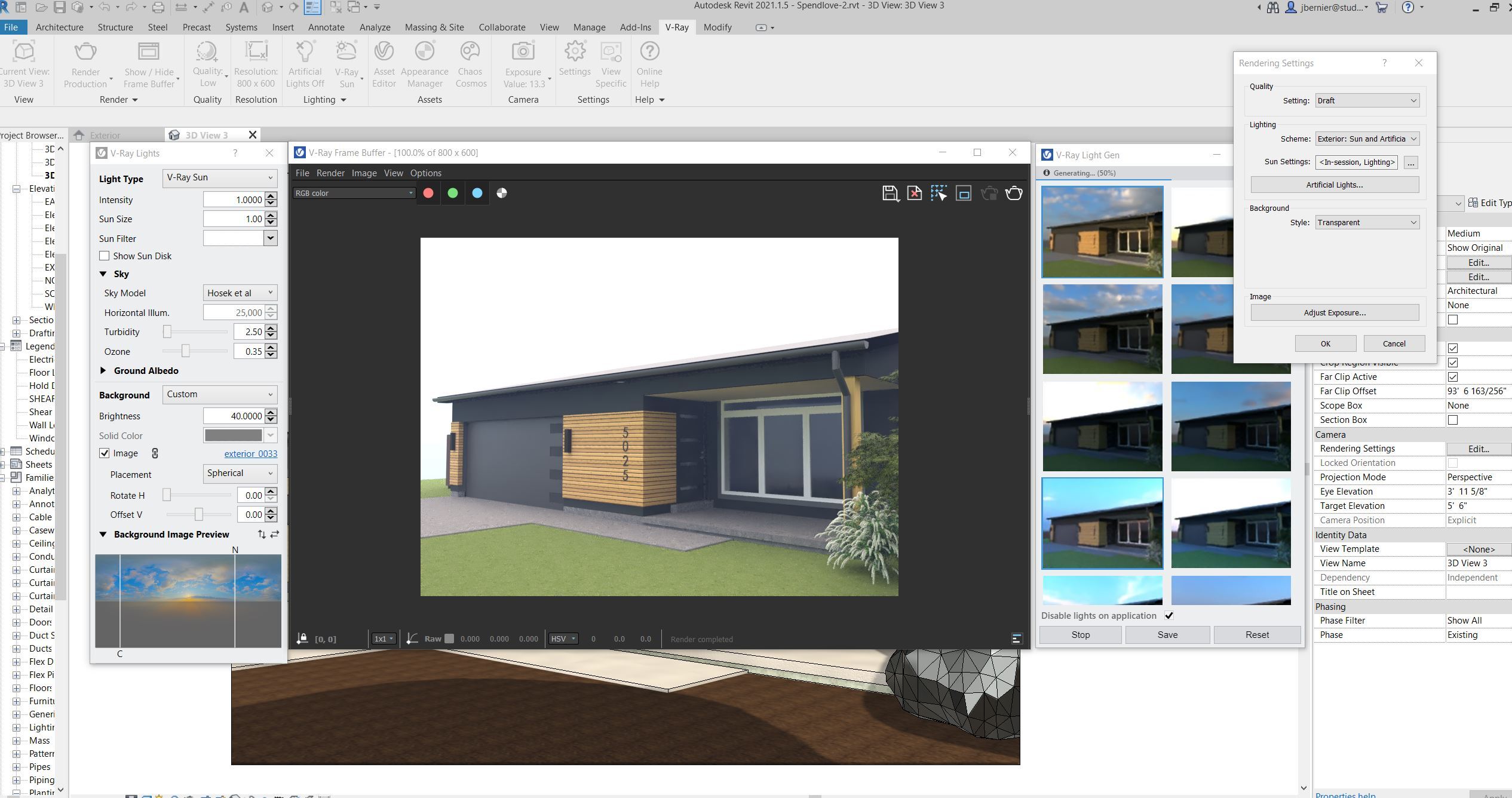Click Reset in V-Ray Light Gen
The width and height of the screenshot is (1512, 798).
coord(1257,634)
